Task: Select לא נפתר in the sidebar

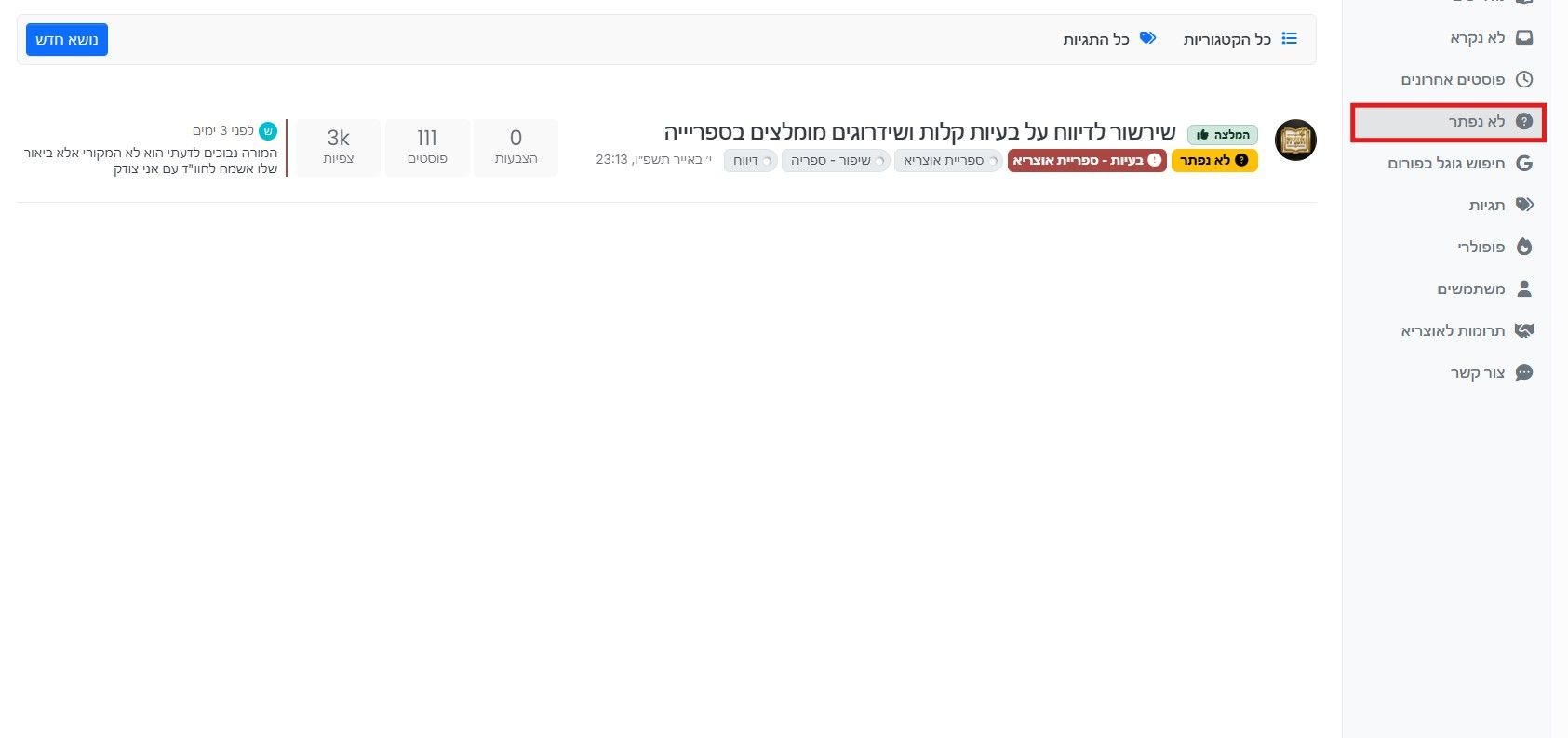Action: tap(1448, 122)
